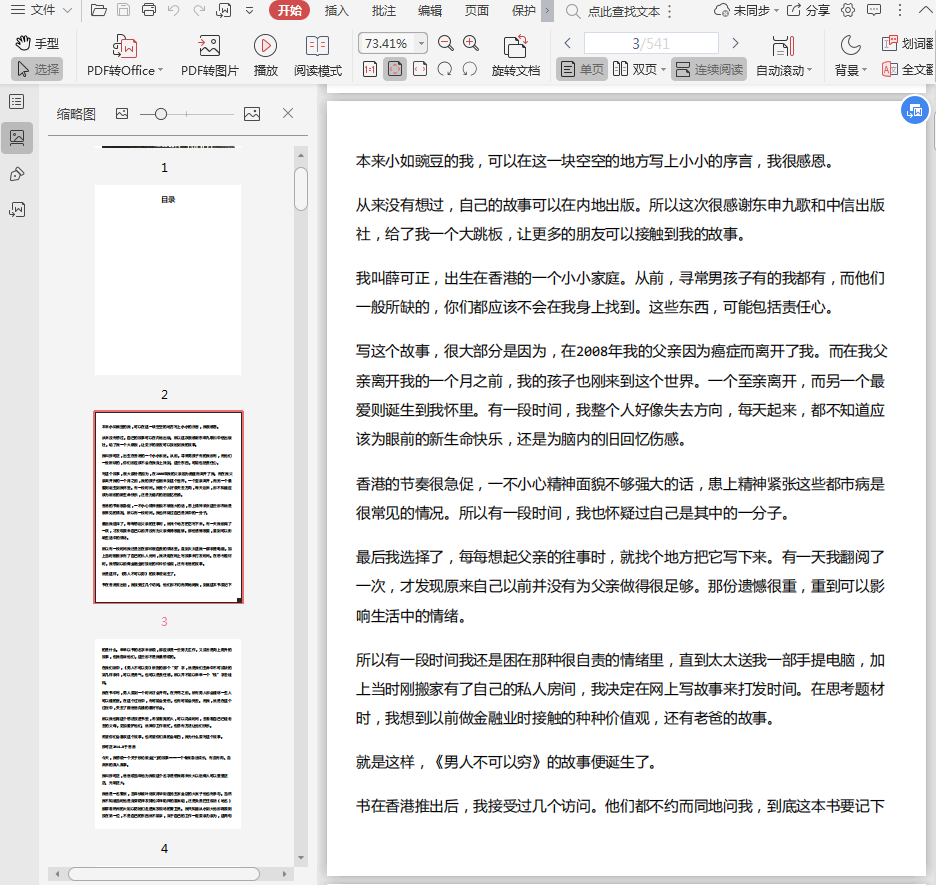Click the three-dot more options icon

pos(900,10)
